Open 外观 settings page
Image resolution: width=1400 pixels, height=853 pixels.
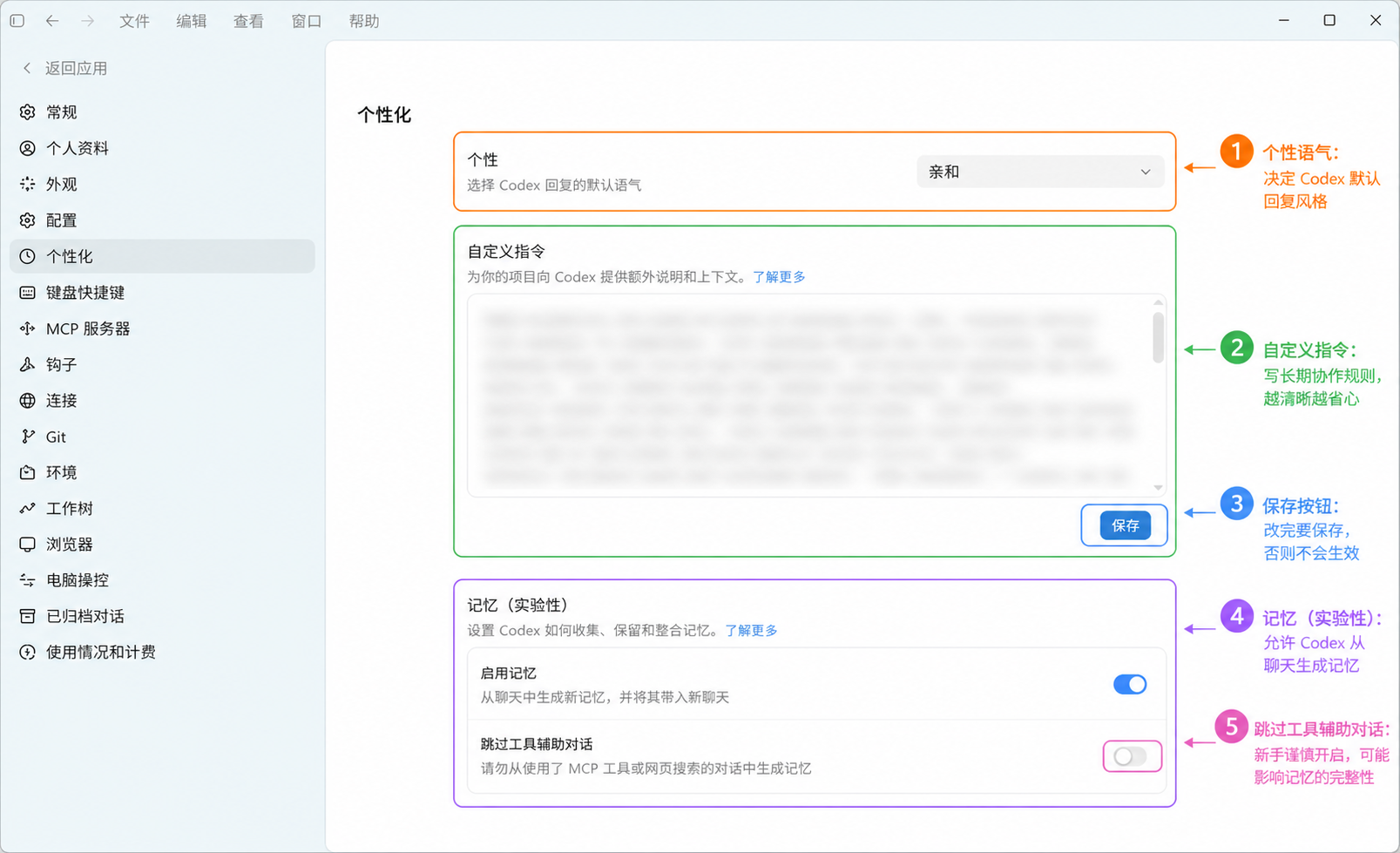(x=162, y=184)
